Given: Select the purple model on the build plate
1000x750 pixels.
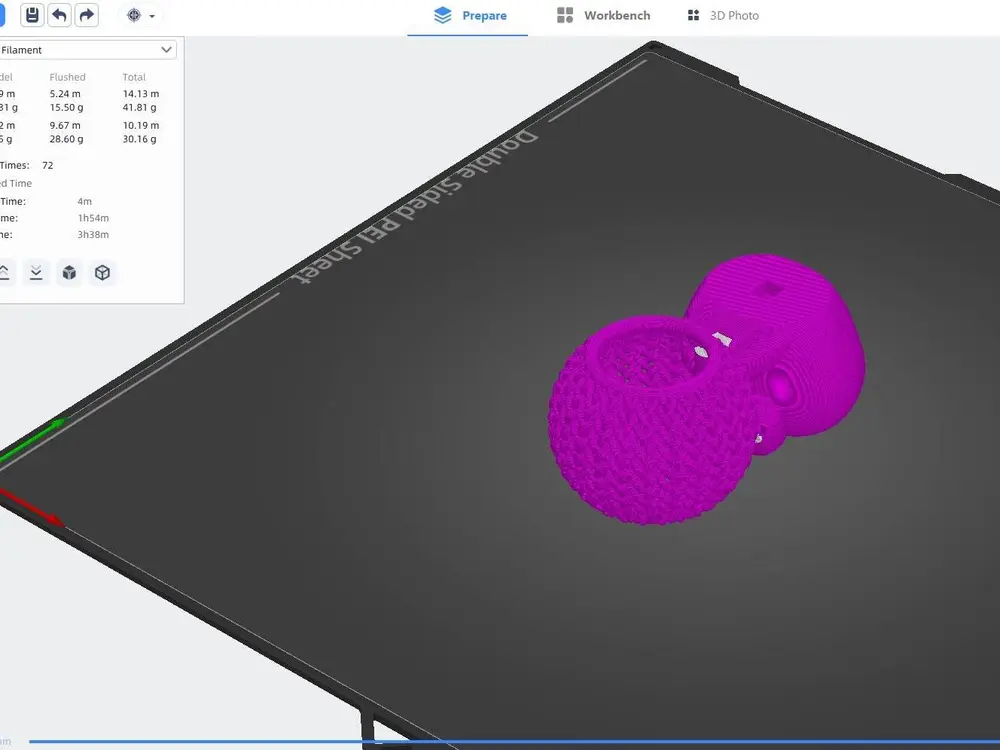Looking at the screenshot, I should [x=705, y=389].
